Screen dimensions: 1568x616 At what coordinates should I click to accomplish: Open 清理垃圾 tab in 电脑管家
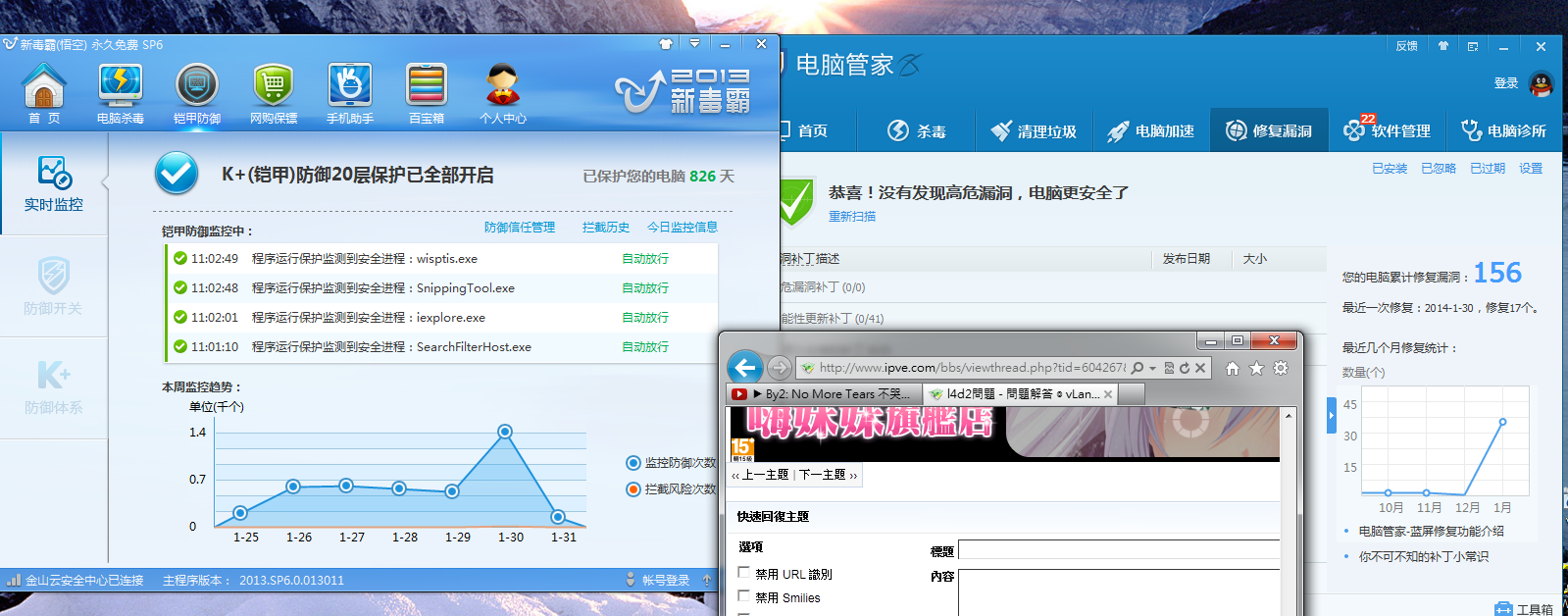(1034, 130)
